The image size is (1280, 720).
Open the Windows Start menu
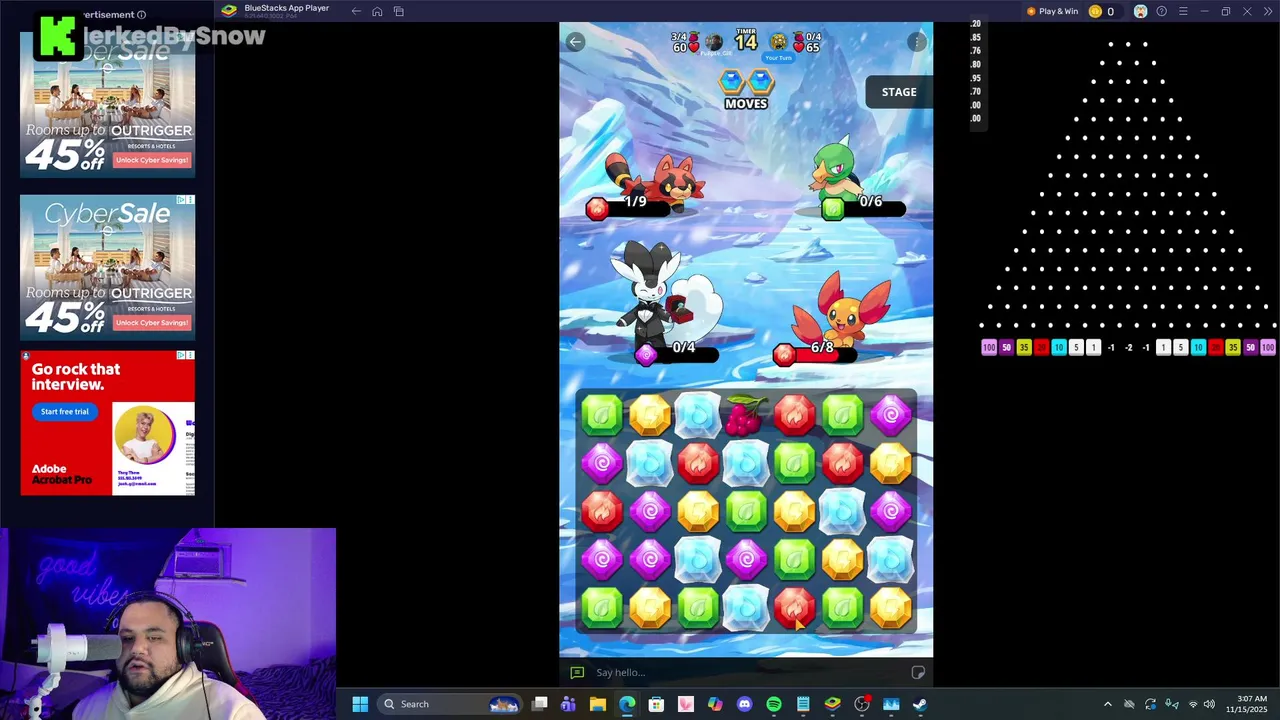[x=360, y=704]
